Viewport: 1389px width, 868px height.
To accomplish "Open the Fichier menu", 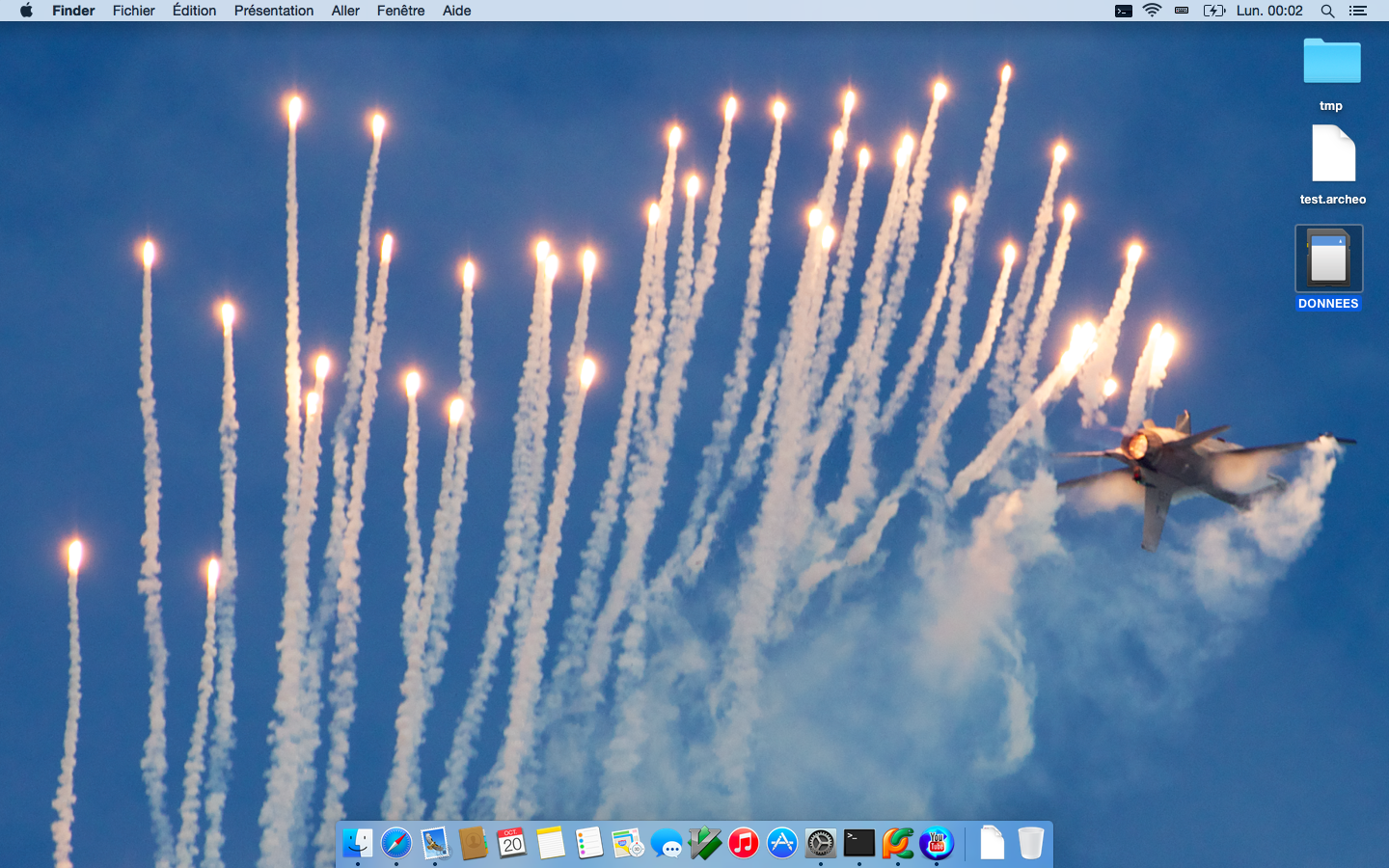I will [x=133, y=11].
